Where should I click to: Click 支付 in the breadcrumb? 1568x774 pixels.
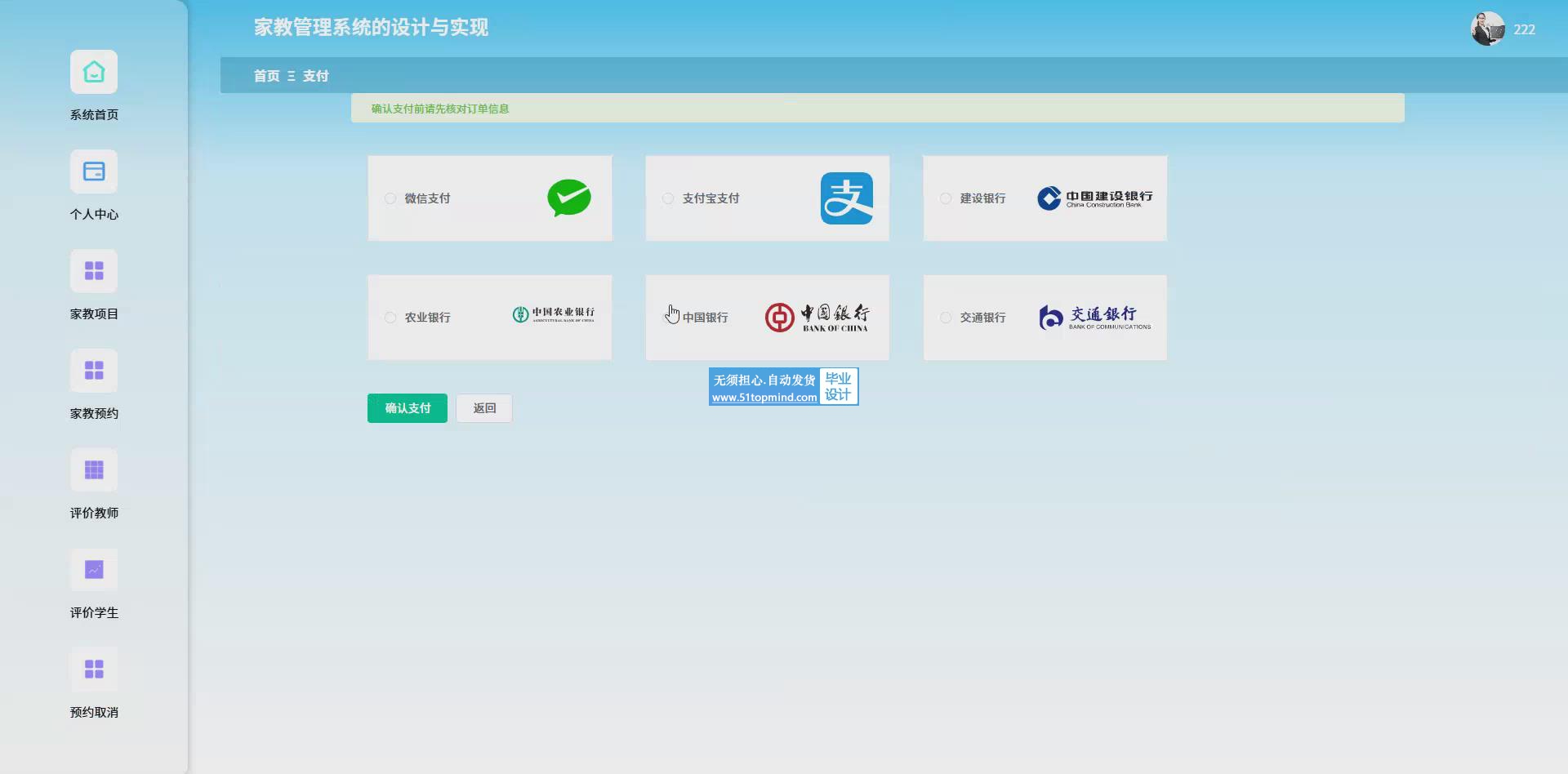[315, 76]
